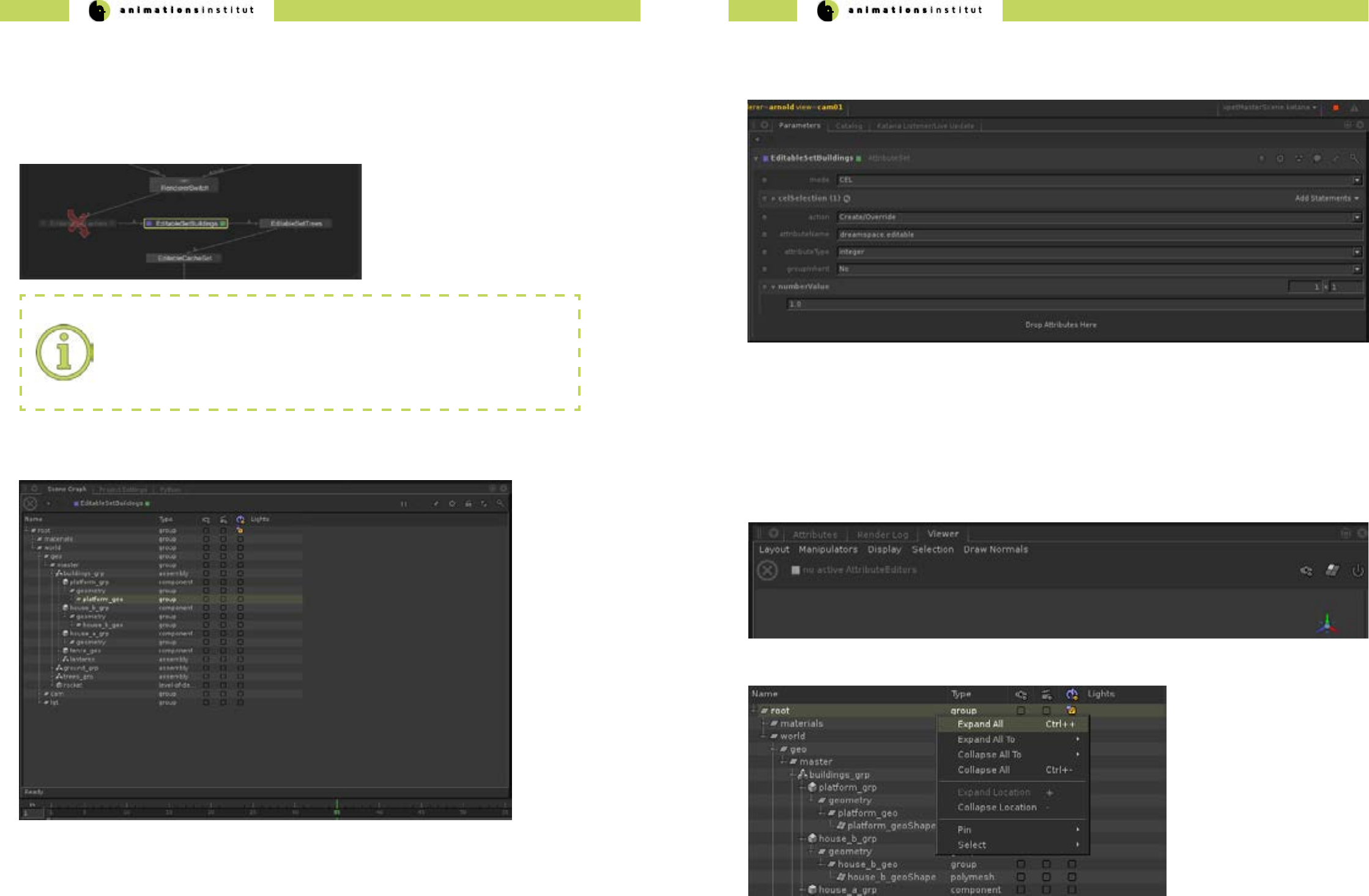Open the mode CEL dropdown
Screen dimensions: 1369x896
[1356, 180]
